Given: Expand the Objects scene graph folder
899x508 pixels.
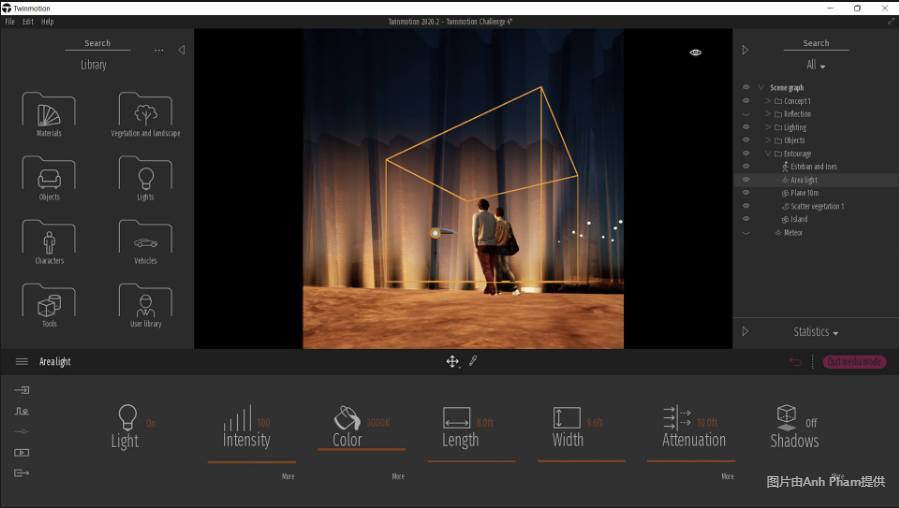Looking at the screenshot, I should 768,140.
